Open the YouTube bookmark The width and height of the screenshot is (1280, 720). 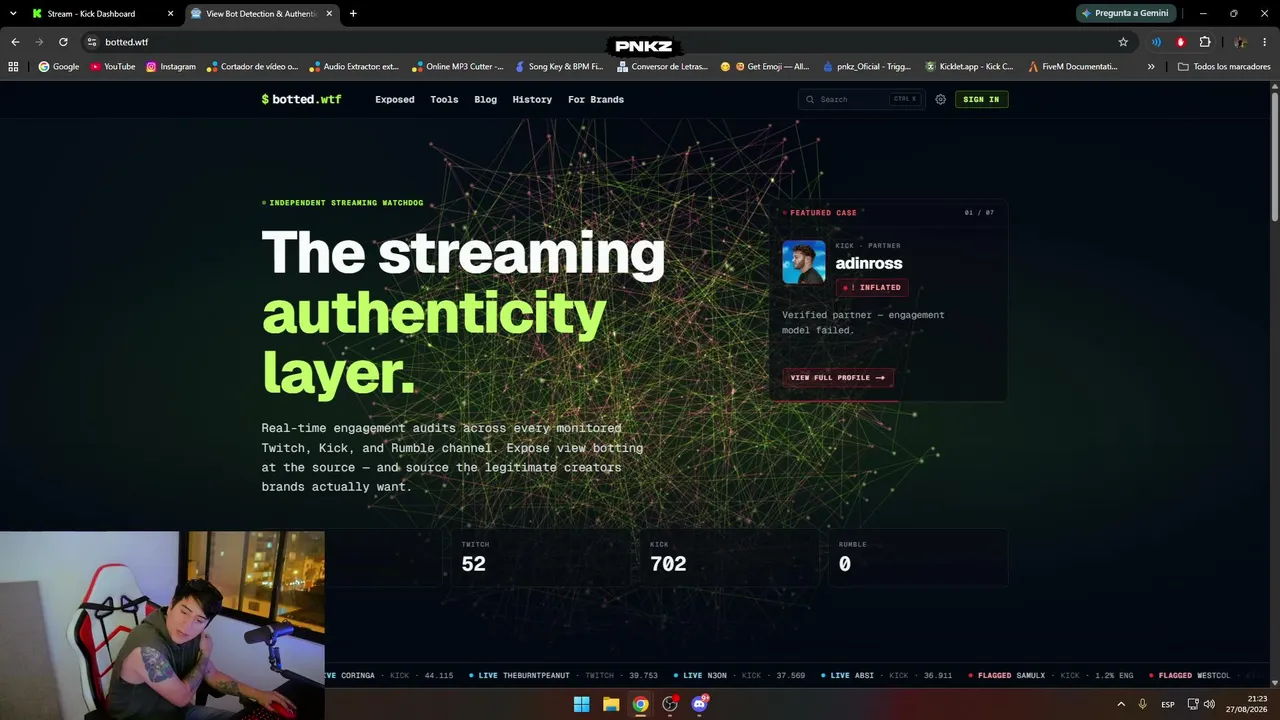[113, 67]
